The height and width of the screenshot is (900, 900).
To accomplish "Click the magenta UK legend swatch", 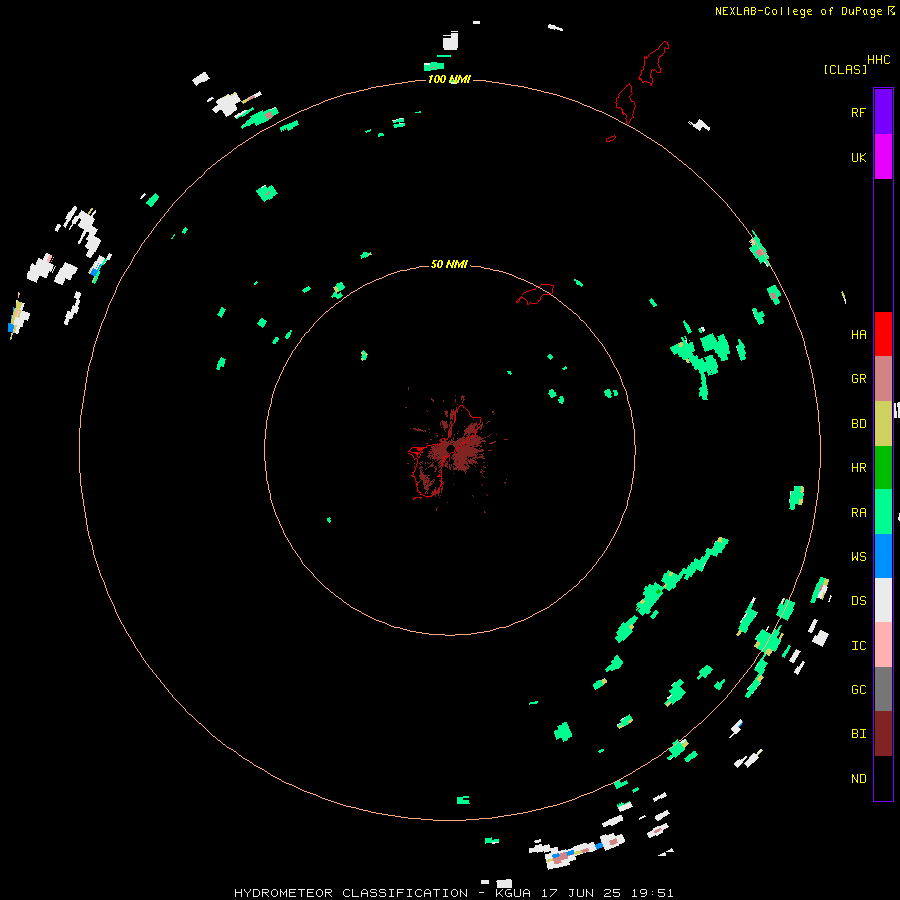I will tap(883, 157).
